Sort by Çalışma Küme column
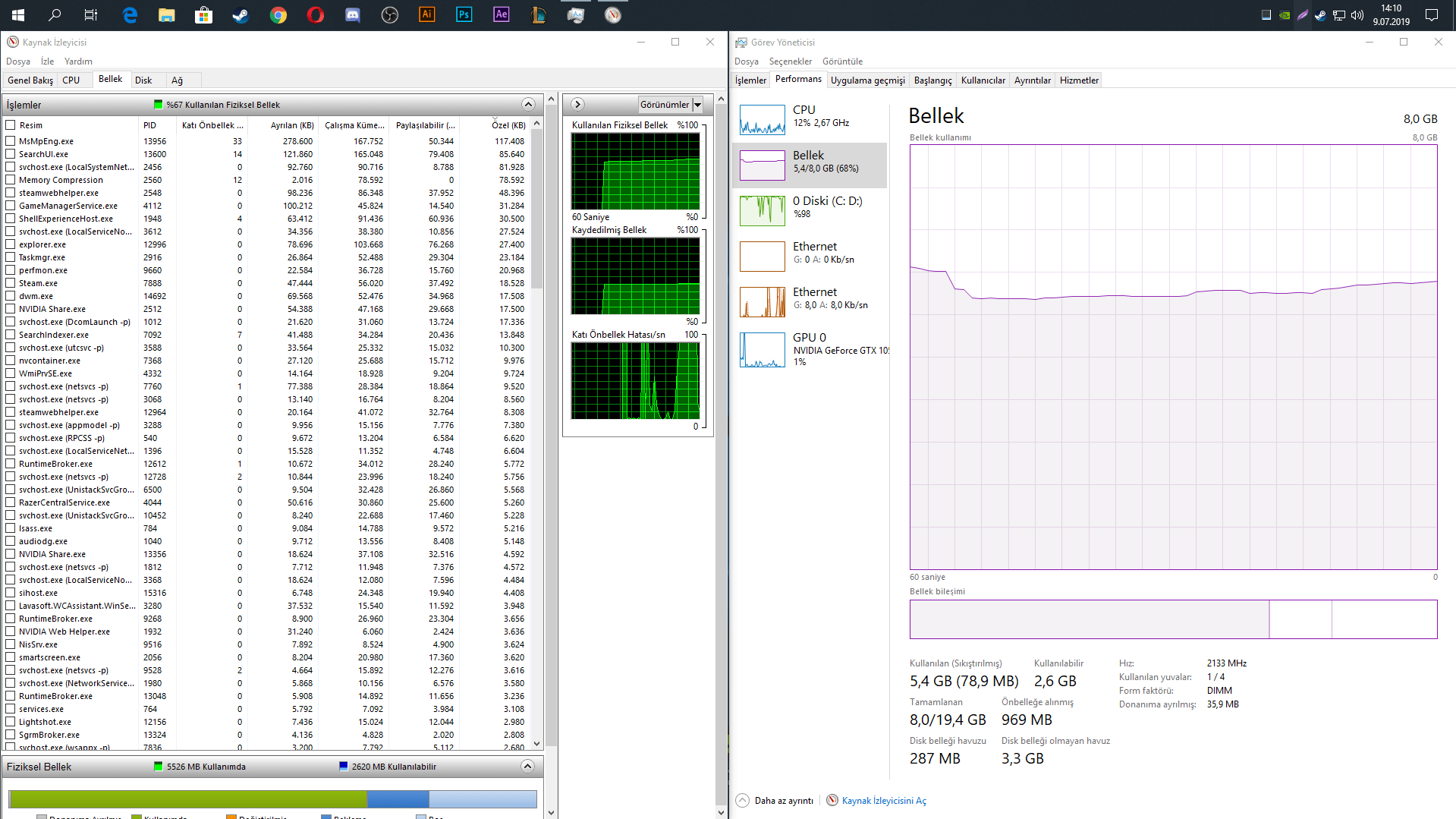This screenshot has width=1456, height=819. click(x=354, y=125)
